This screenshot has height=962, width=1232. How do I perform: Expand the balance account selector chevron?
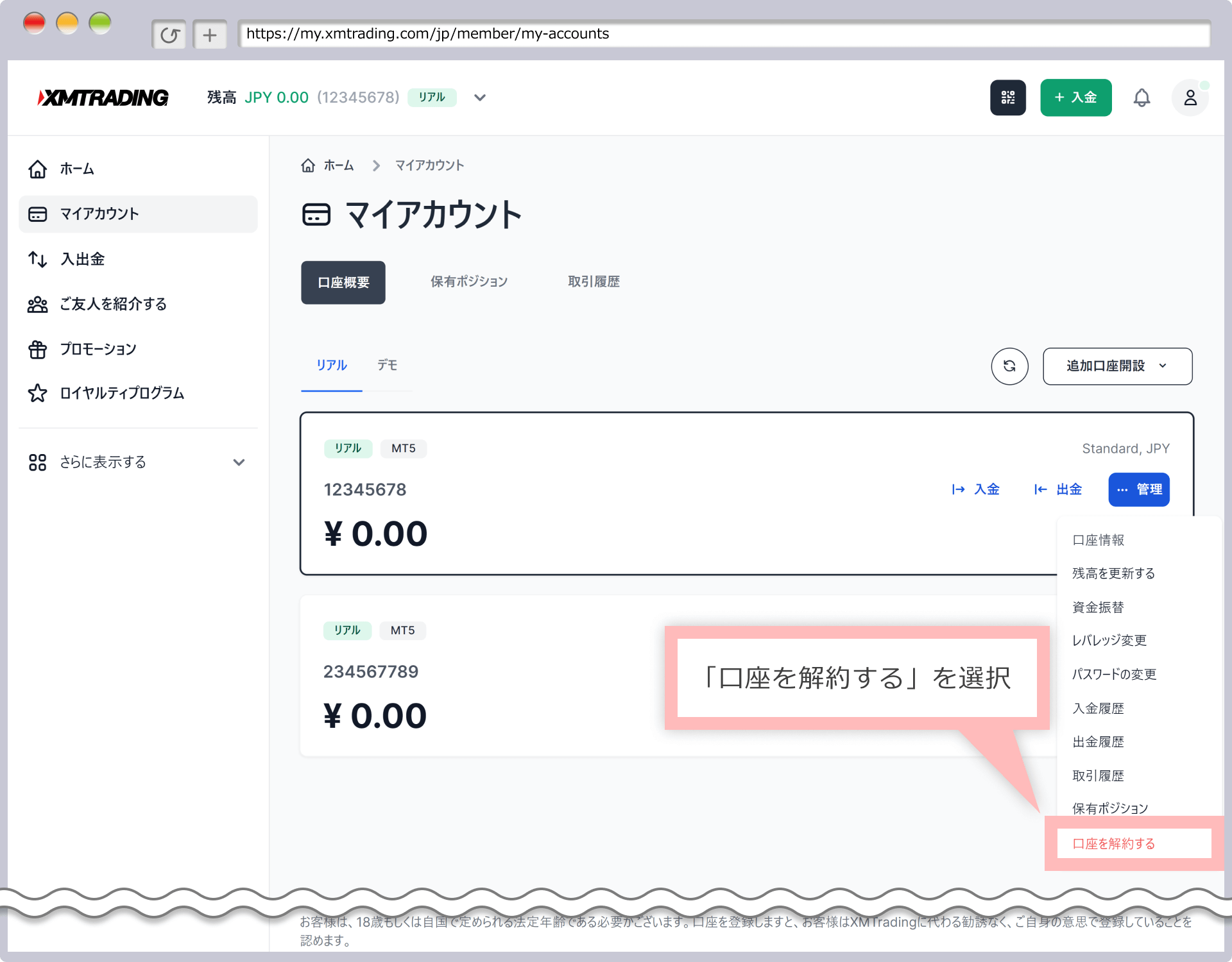(x=480, y=97)
